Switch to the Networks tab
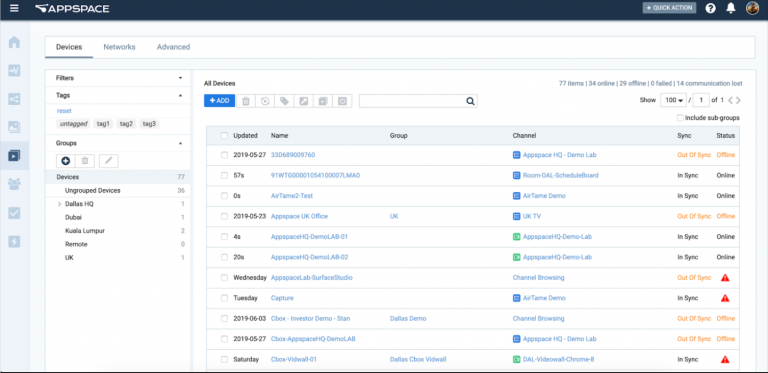The width and height of the screenshot is (768, 373). click(120, 47)
